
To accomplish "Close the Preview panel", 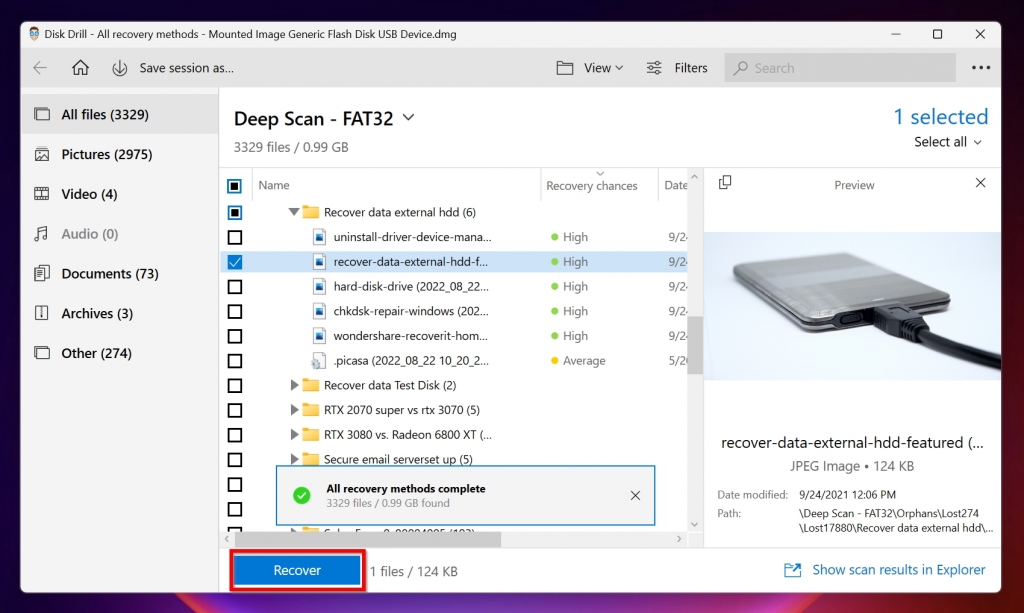I will tap(980, 183).
